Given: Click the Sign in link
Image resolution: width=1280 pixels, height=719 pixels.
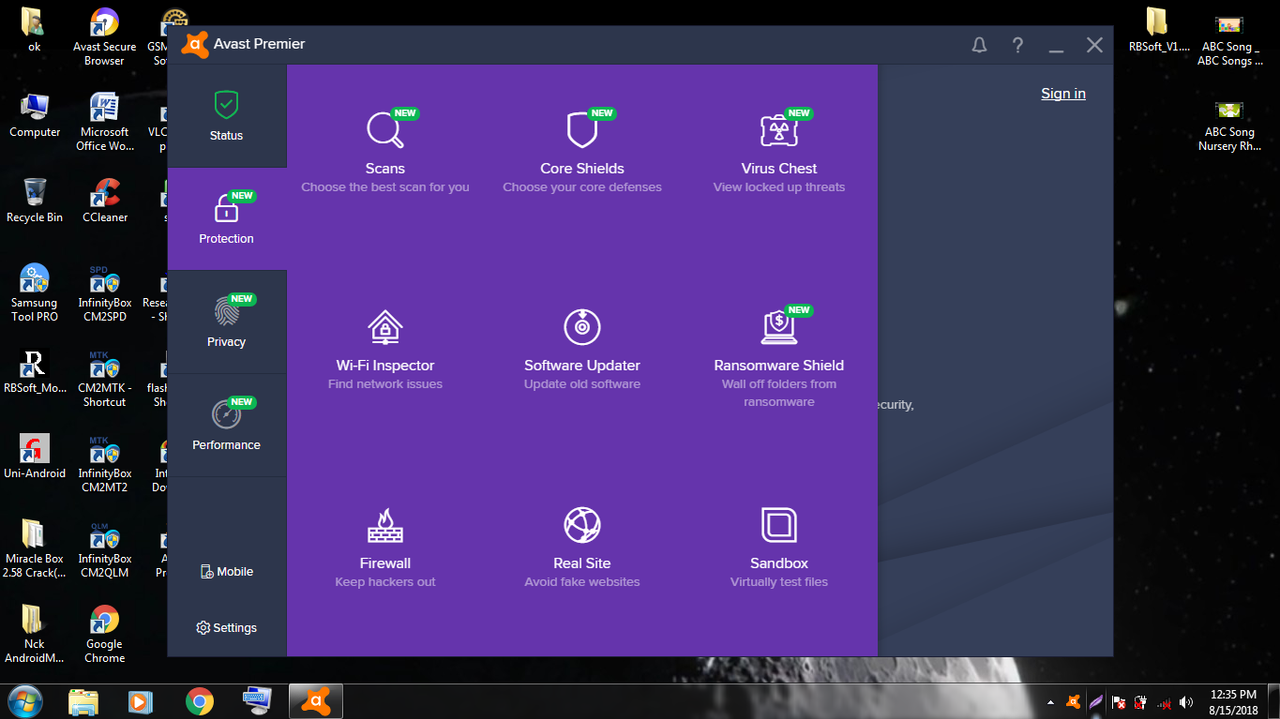Looking at the screenshot, I should click(1063, 93).
